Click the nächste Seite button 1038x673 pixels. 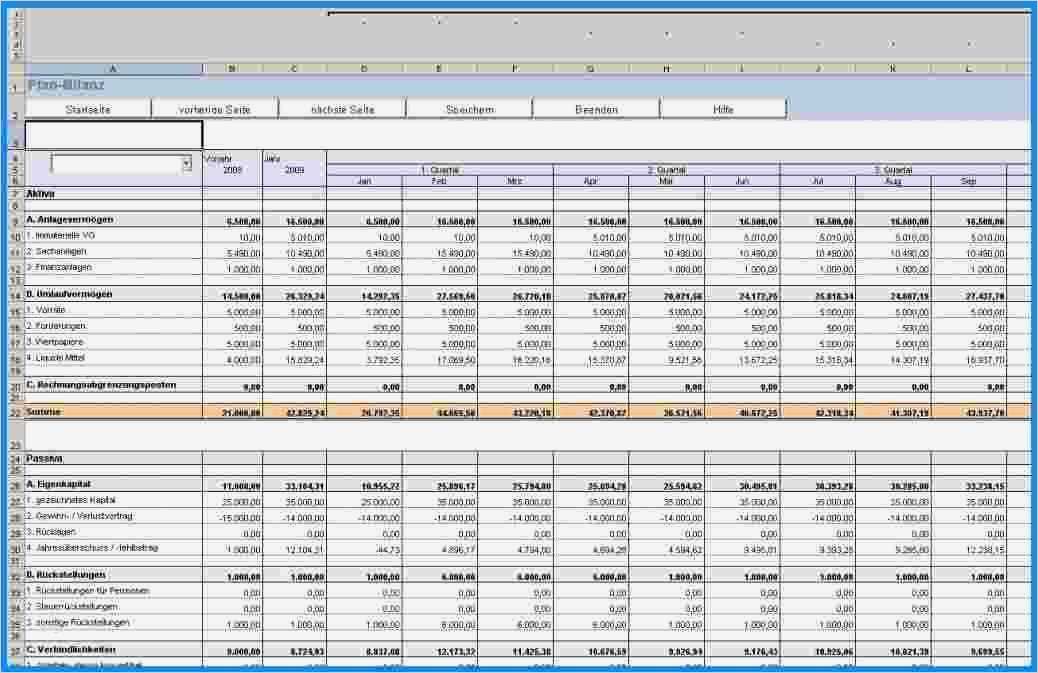click(x=342, y=108)
